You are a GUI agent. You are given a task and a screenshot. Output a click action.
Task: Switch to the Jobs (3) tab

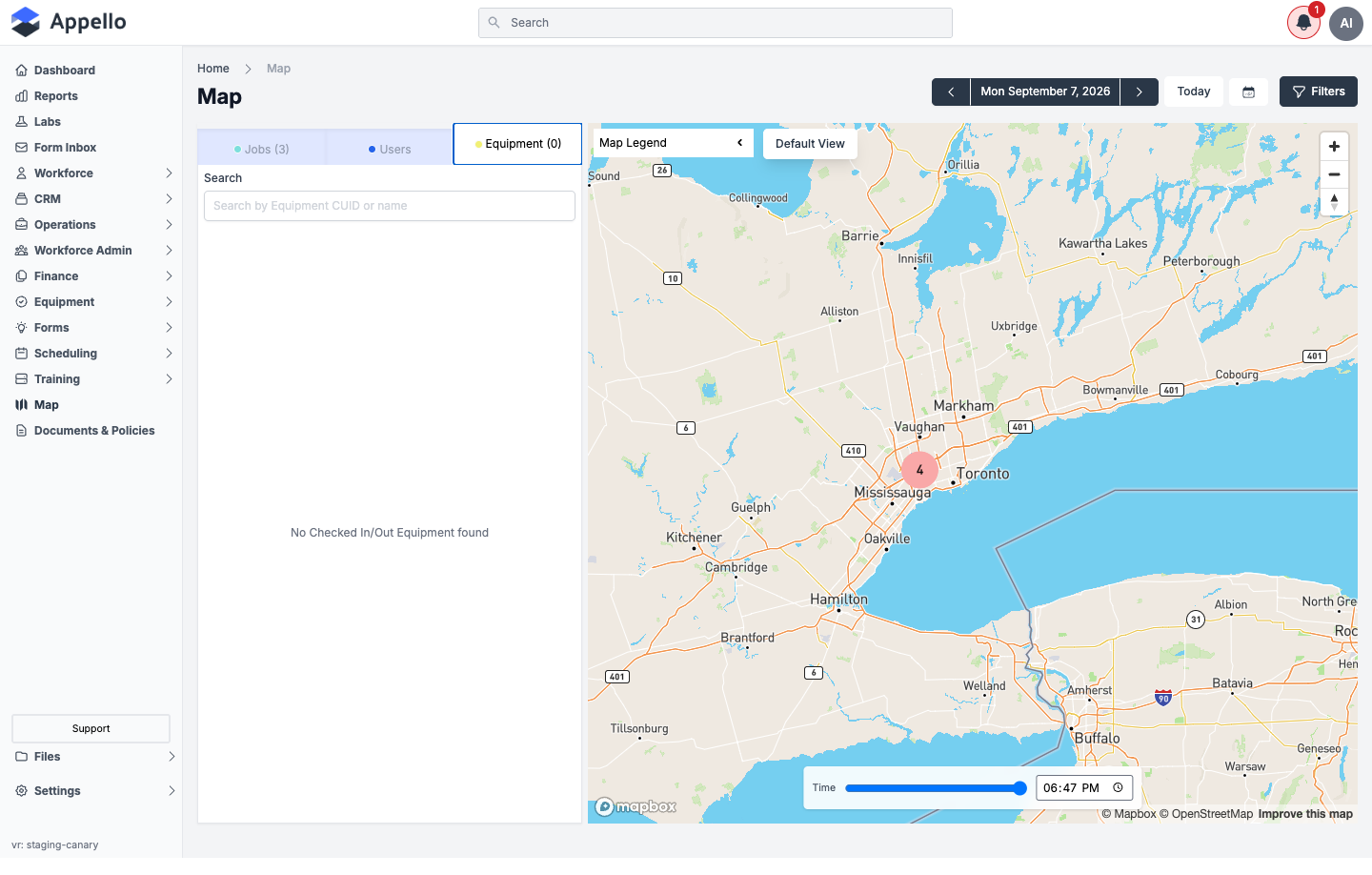pos(261,149)
